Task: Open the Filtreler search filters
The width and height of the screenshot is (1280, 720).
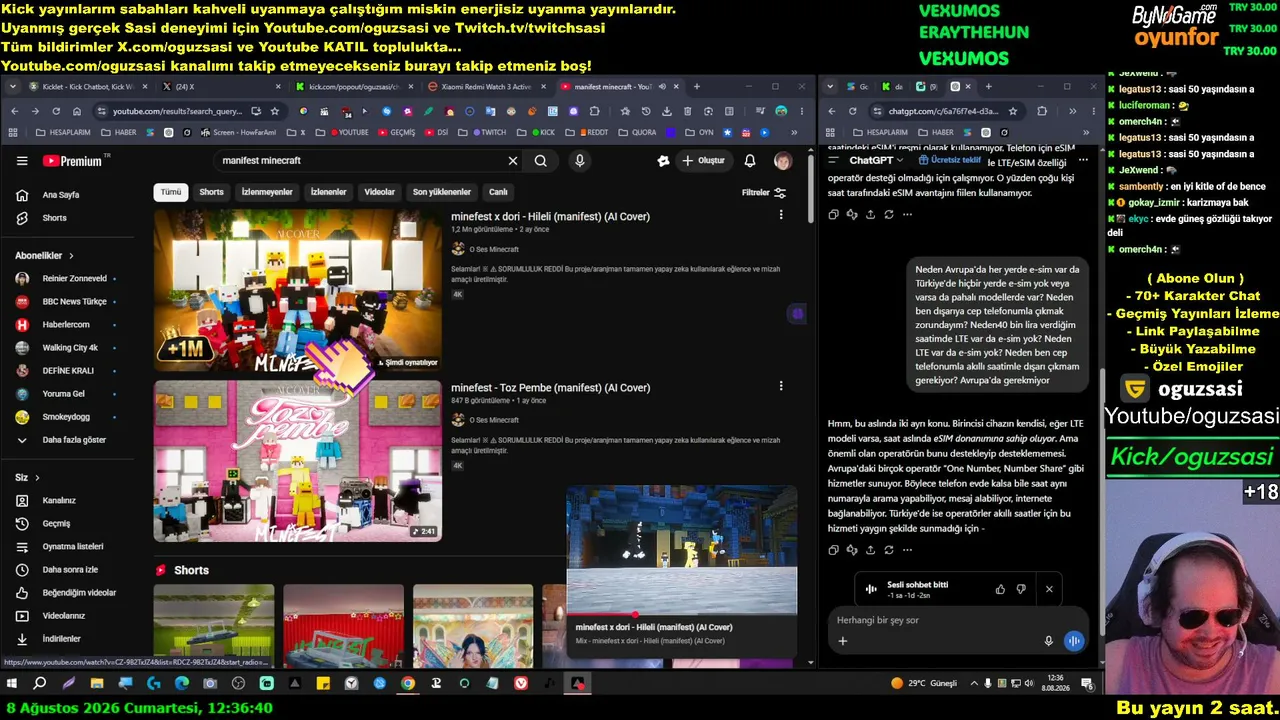Action: [764, 193]
